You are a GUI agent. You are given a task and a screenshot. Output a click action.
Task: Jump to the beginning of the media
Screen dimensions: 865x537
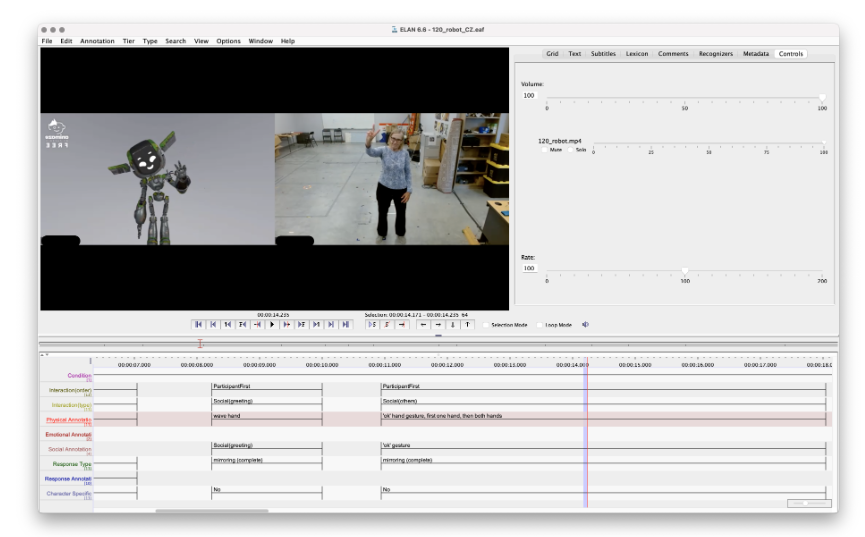pyautogui.click(x=199, y=324)
